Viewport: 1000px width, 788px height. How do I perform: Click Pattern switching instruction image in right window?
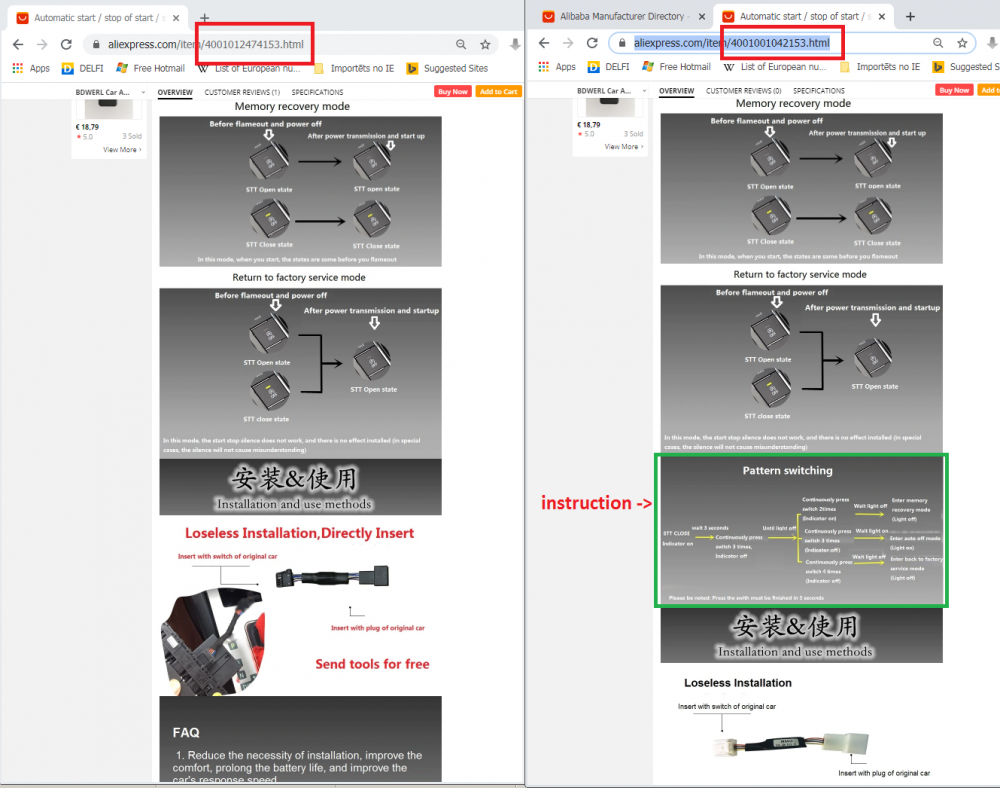[x=801, y=530]
